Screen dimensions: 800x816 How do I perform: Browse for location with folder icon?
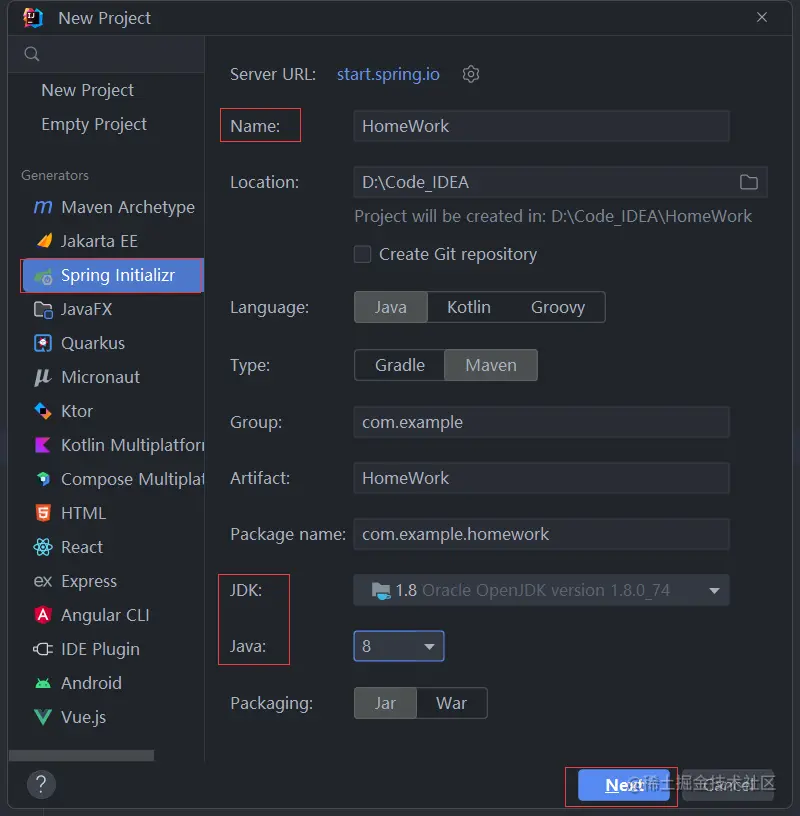pyautogui.click(x=748, y=182)
